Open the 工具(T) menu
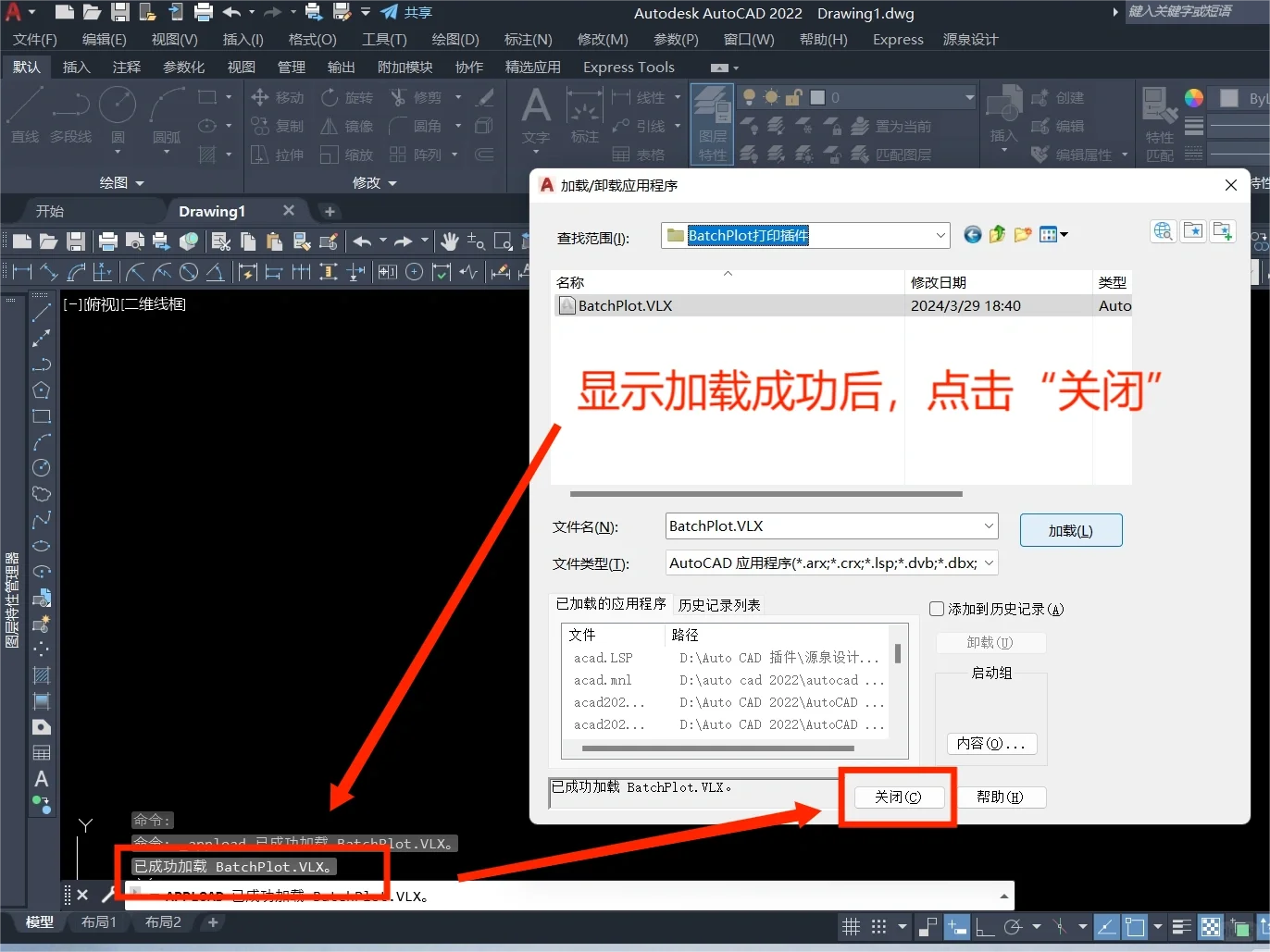The width and height of the screenshot is (1270, 952). point(384,39)
